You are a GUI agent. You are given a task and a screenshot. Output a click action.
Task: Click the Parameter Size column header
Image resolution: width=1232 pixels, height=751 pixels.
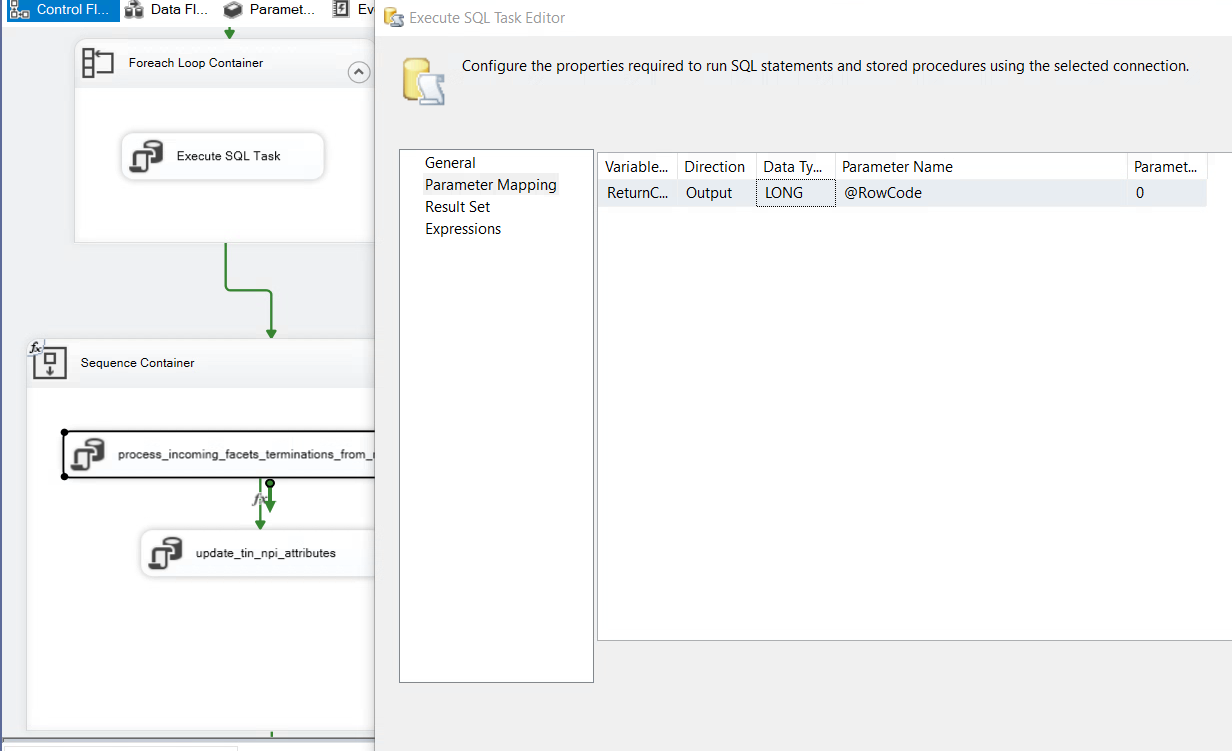[1167, 167]
